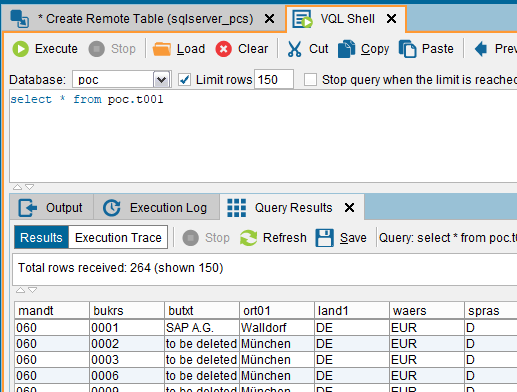Select the bukrs cell '0006'
517x392 pixels.
(x=127, y=376)
